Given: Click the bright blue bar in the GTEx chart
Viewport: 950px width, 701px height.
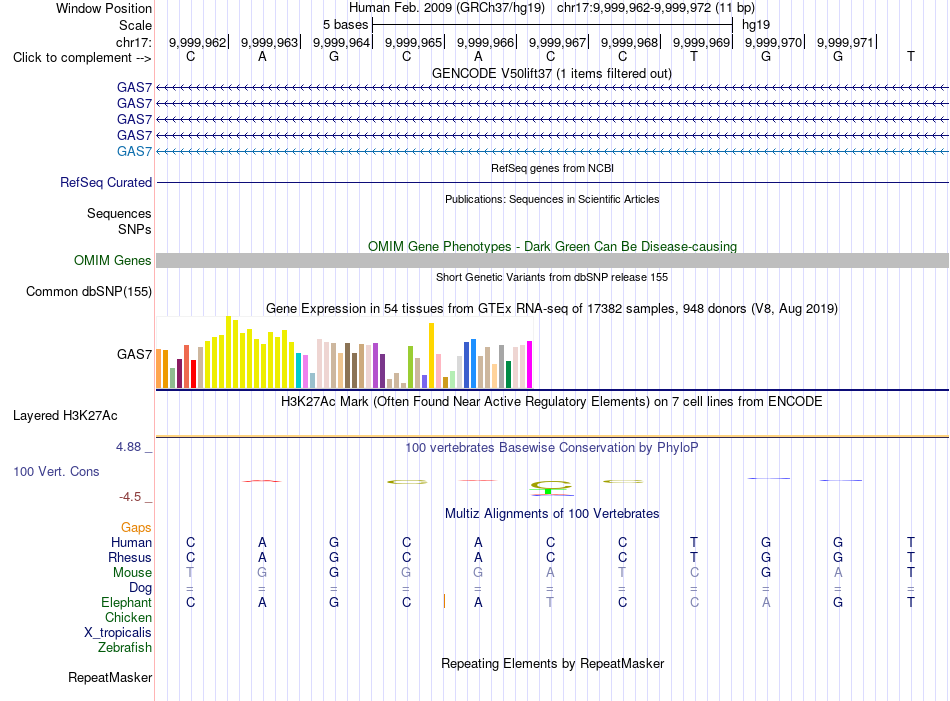Looking at the screenshot, I should pyautogui.click(x=474, y=364).
